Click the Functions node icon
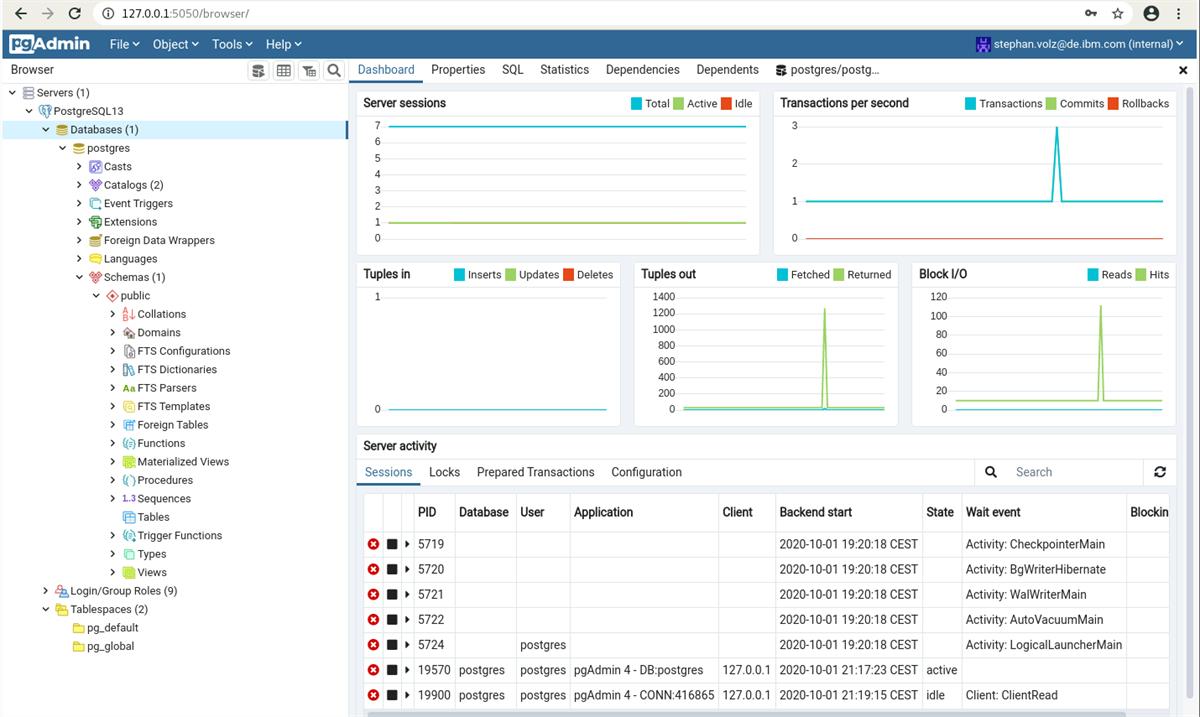1200x717 pixels. point(129,443)
